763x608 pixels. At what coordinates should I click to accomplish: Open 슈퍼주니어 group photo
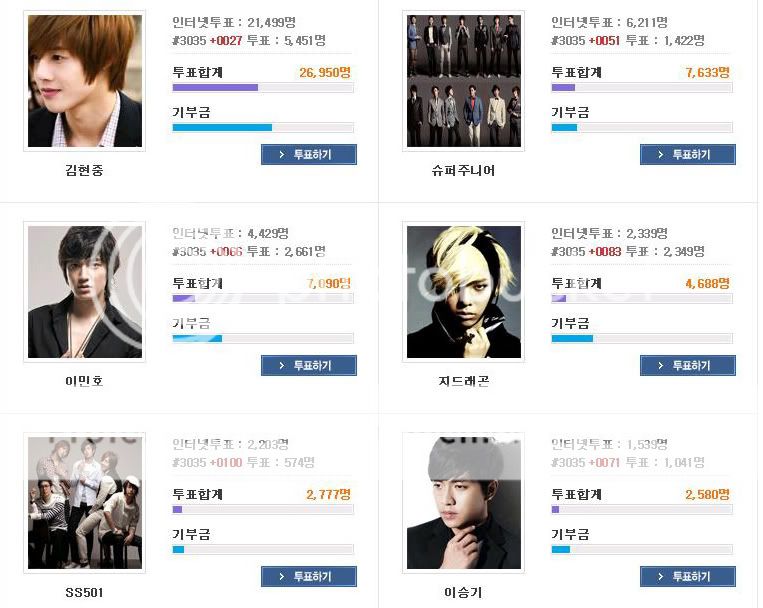(x=464, y=81)
